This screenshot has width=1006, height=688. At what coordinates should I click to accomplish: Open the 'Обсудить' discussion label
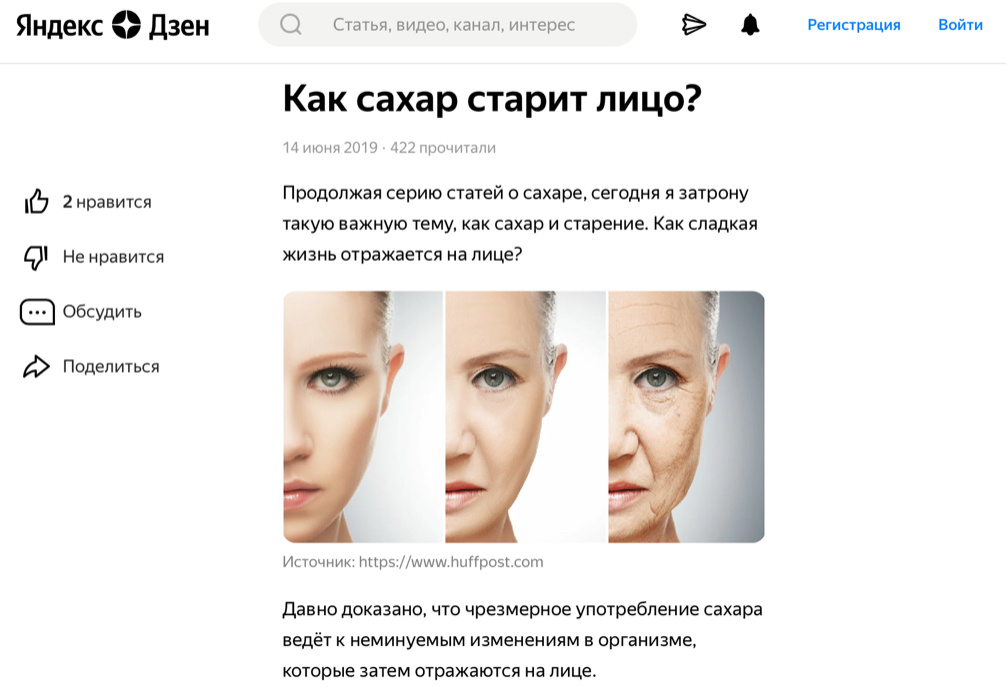point(102,312)
